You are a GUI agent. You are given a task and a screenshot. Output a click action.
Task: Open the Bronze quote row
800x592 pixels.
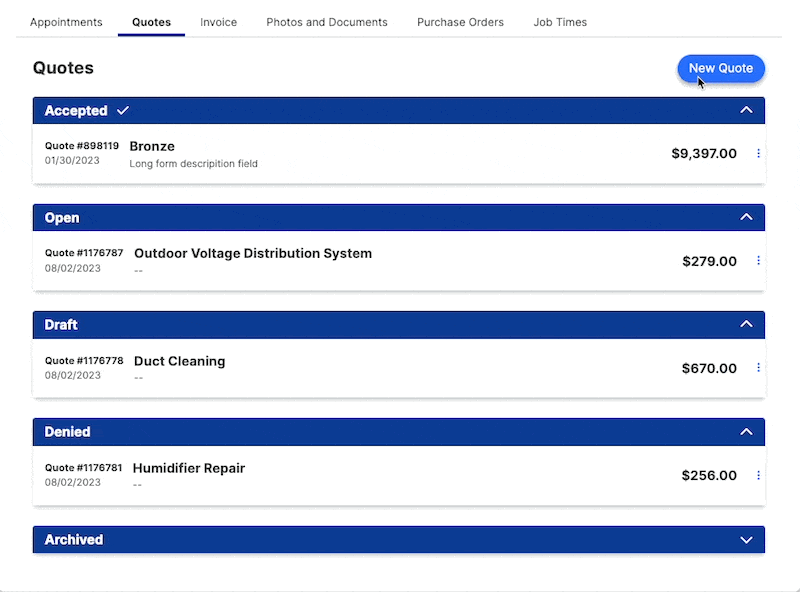point(399,154)
